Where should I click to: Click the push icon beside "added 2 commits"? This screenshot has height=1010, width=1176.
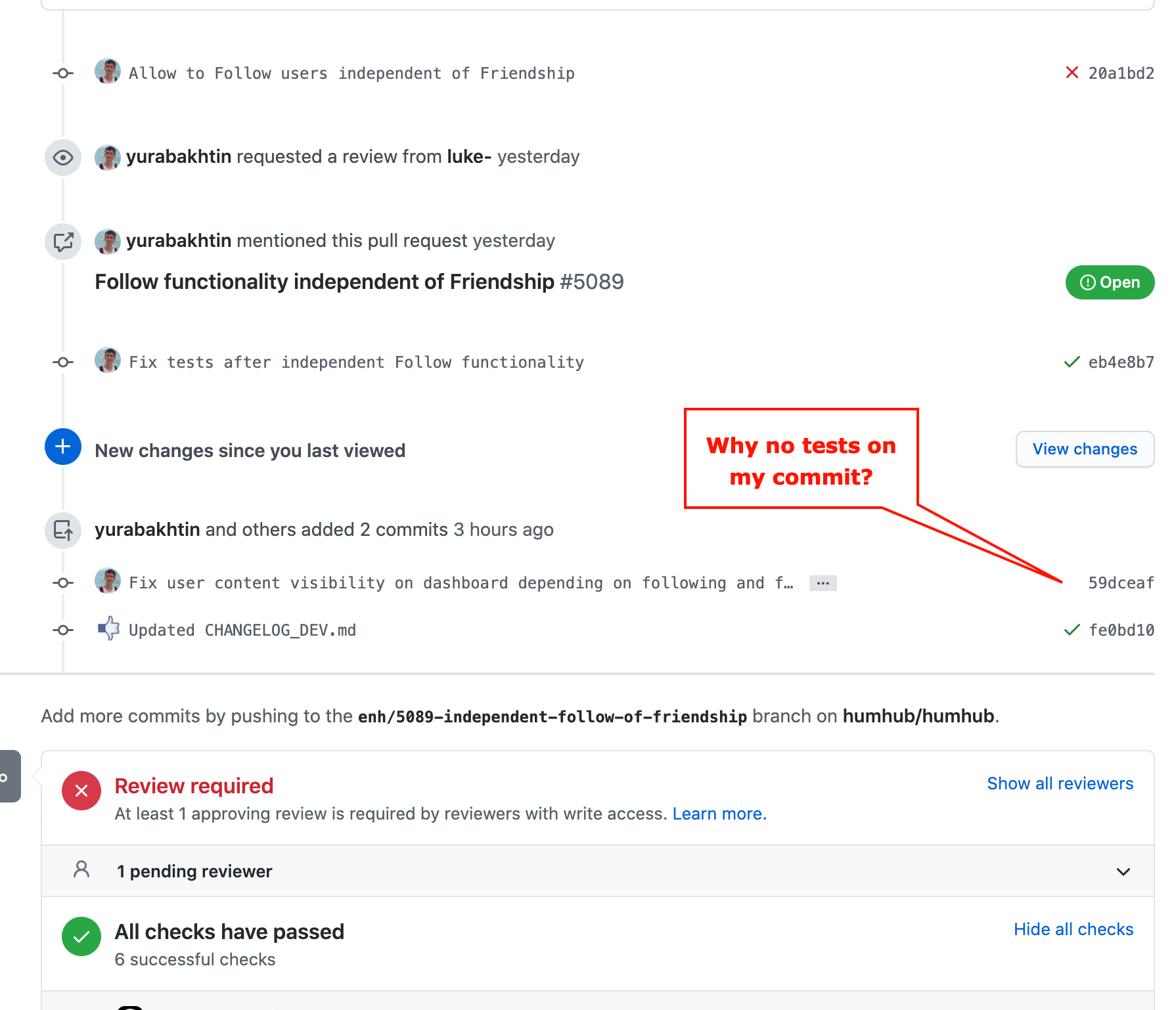(x=62, y=531)
